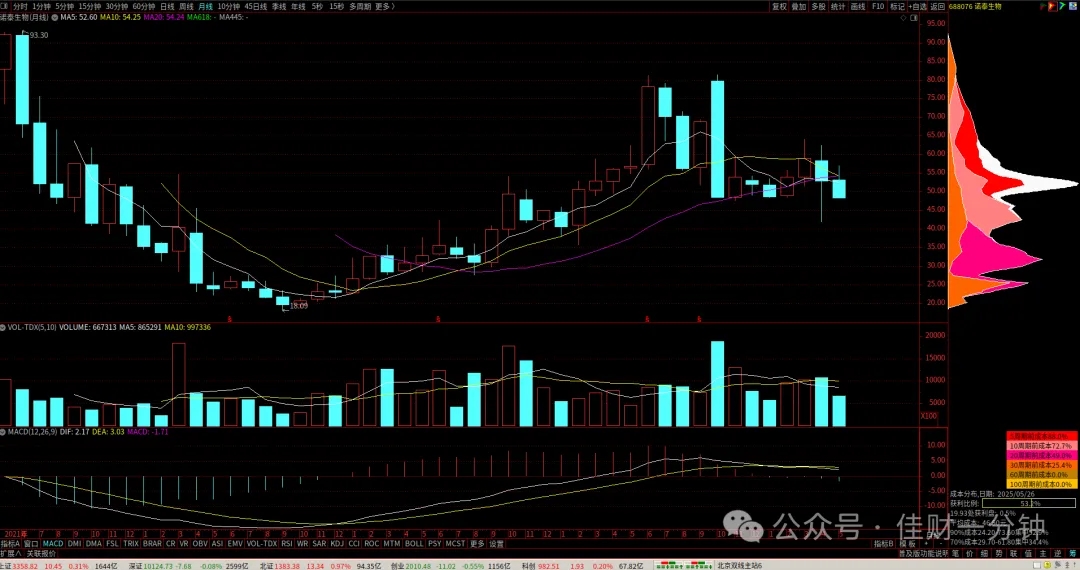The height and width of the screenshot is (570, 1080).
Task: Click the panel layout icon above price axis
Action: click(914, 18)
